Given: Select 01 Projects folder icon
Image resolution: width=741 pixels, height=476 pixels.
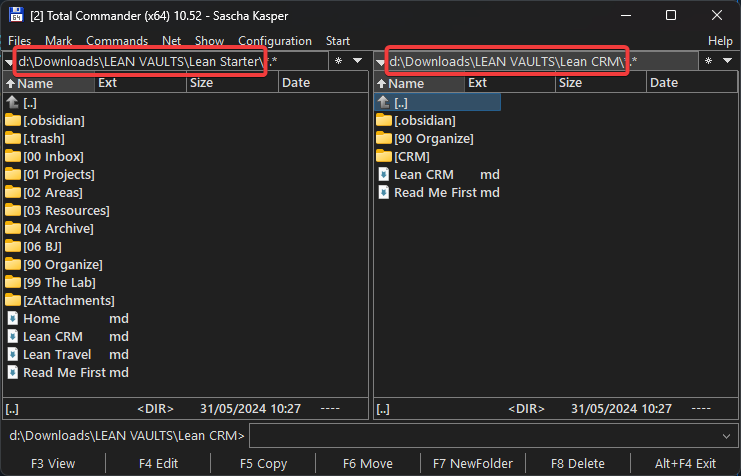Looking at the screenshot, I should (13, 174).
